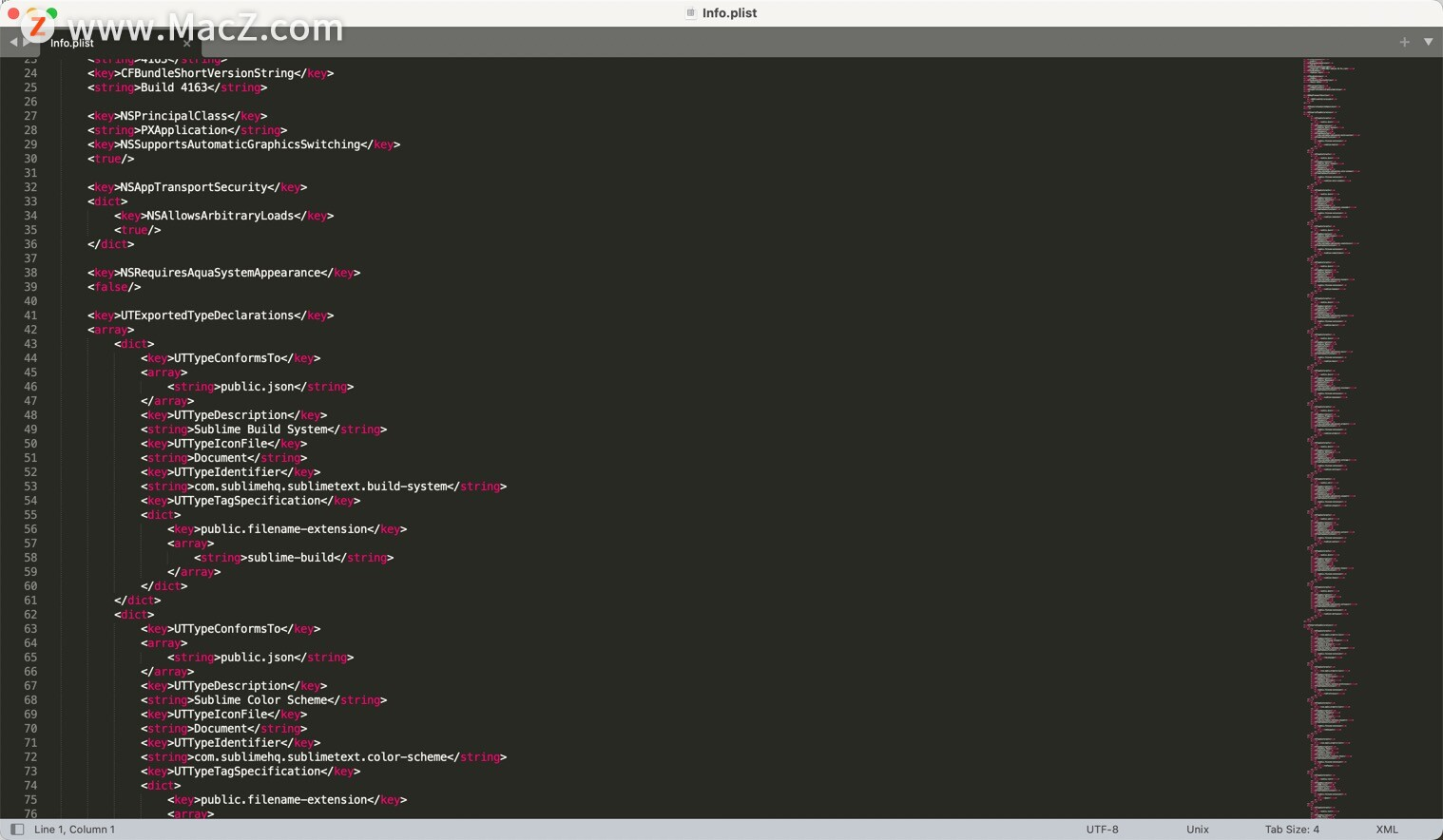
Task: Change the XML syntax selector
Action: pyautogui.click(x=1387, y=830)
